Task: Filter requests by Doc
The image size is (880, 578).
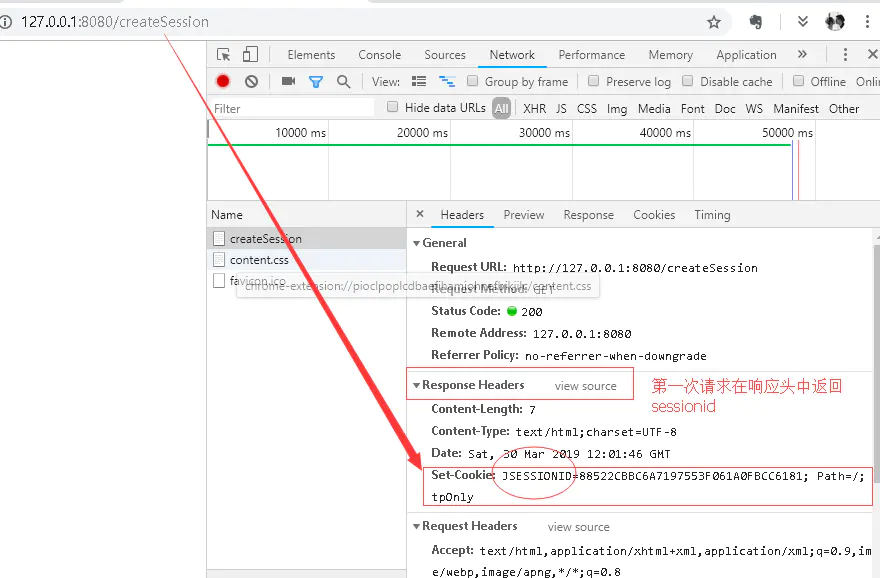Action: pyautogui.click(x=725, y=109)
